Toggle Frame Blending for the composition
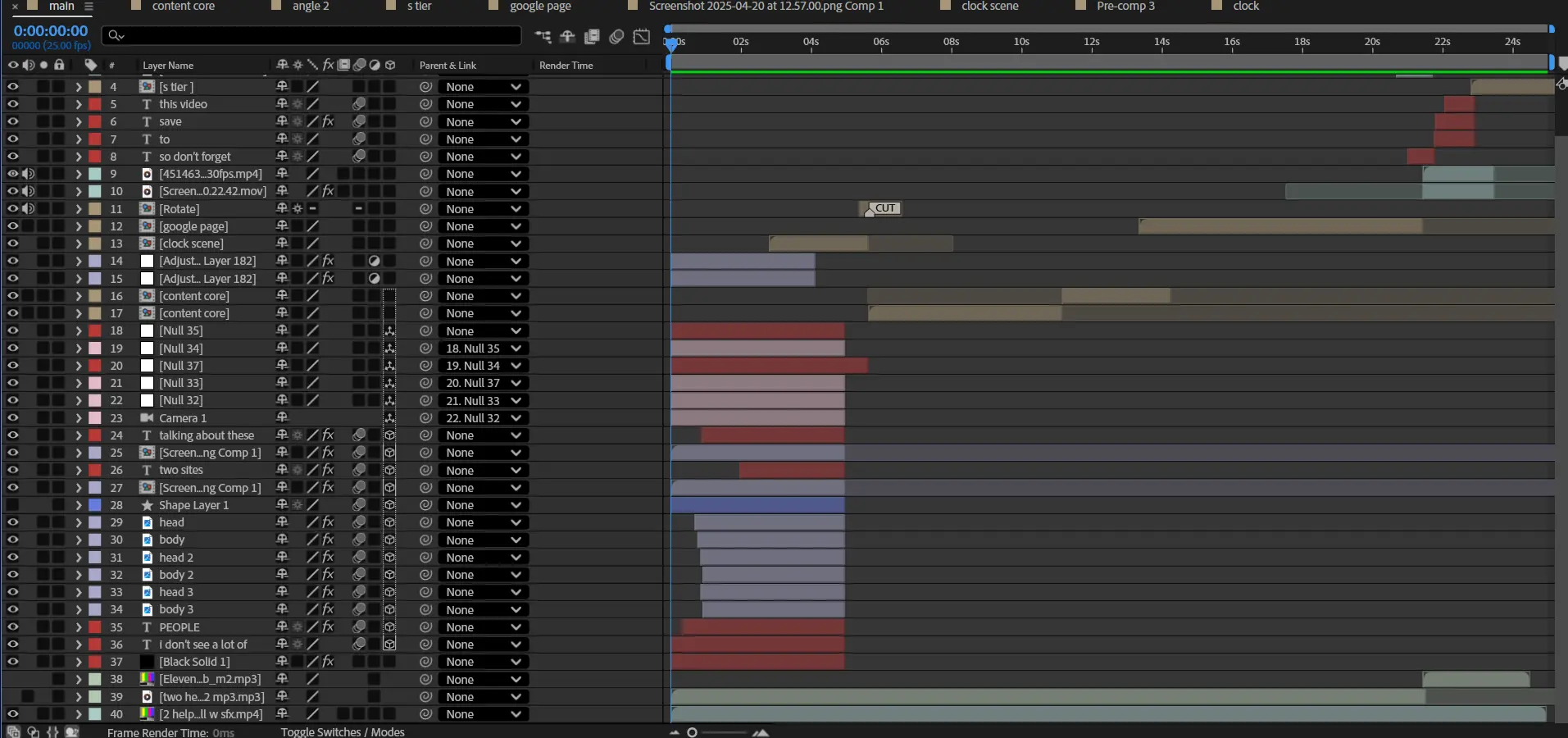1568x738 pixels. [592, 37]
